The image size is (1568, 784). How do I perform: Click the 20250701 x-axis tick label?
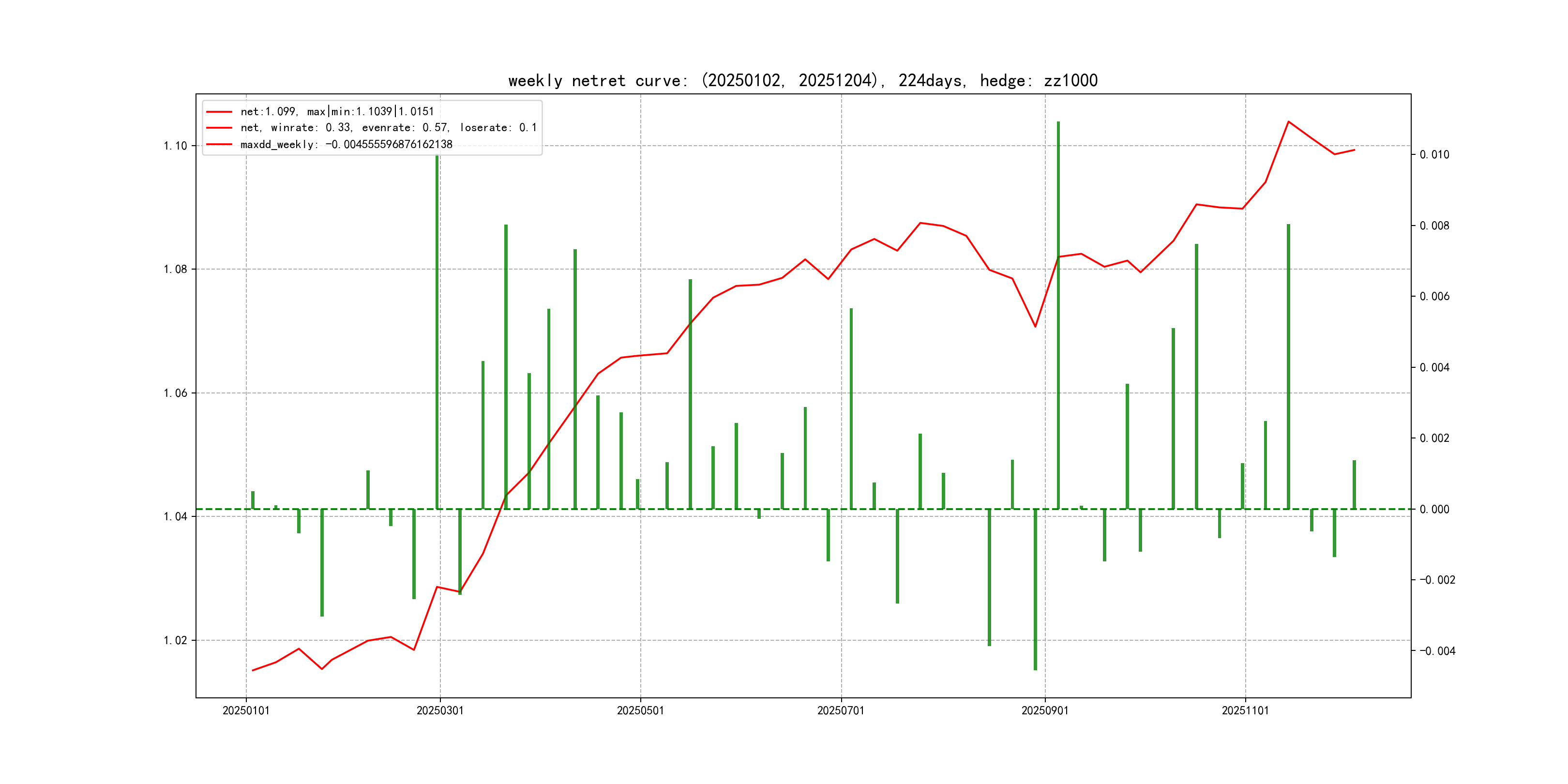coord(841,710)
